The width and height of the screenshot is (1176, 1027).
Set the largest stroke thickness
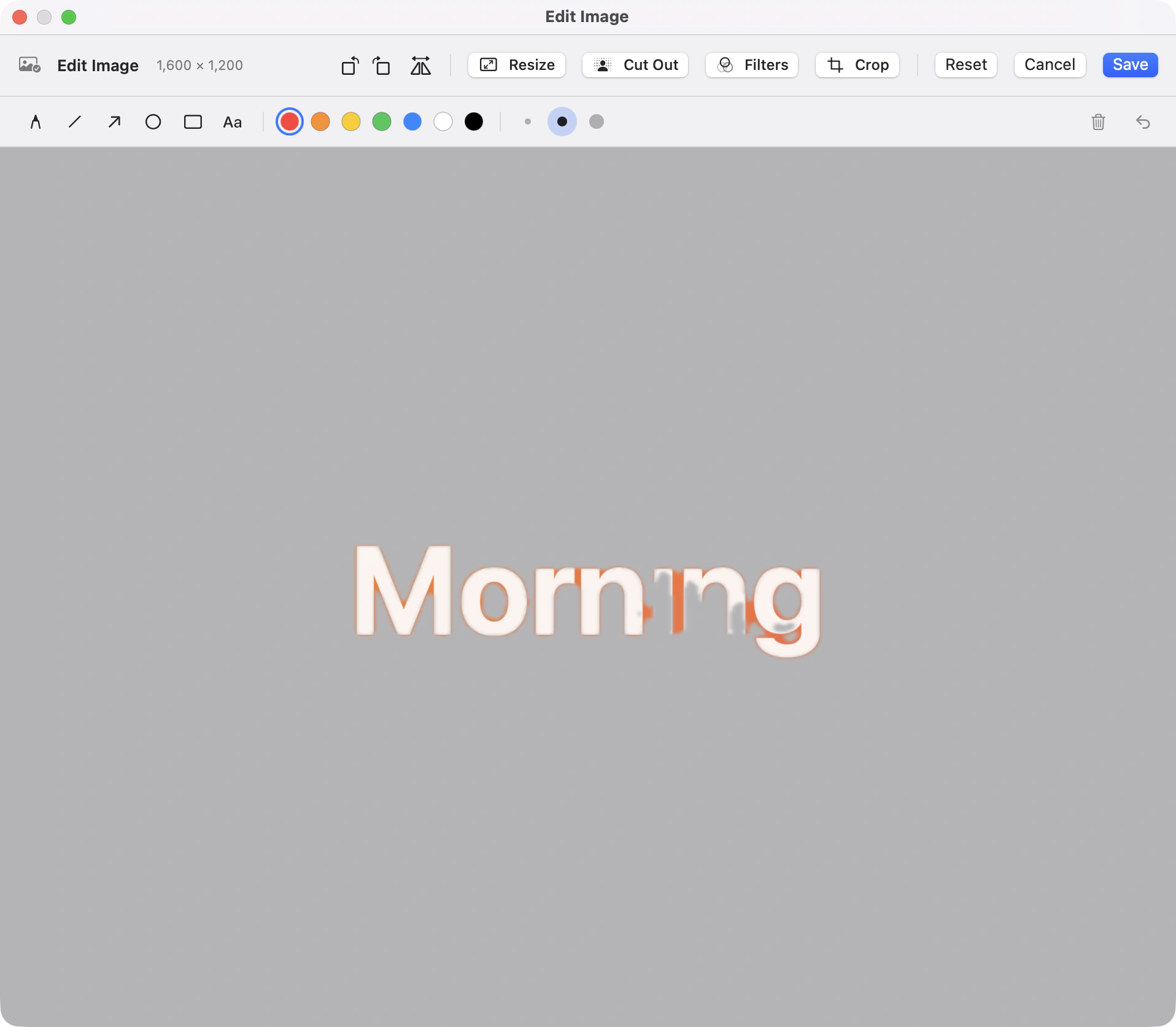click(597, 121)
